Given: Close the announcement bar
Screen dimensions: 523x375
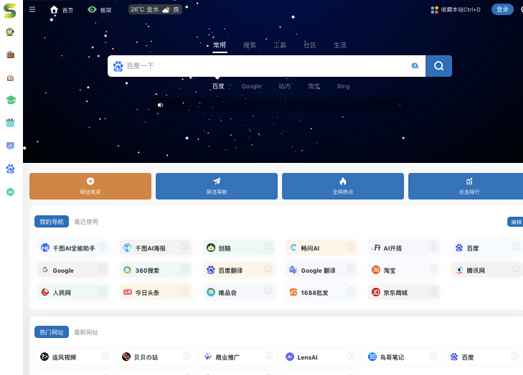Looking at the screenshot, I should pos(399,105).
